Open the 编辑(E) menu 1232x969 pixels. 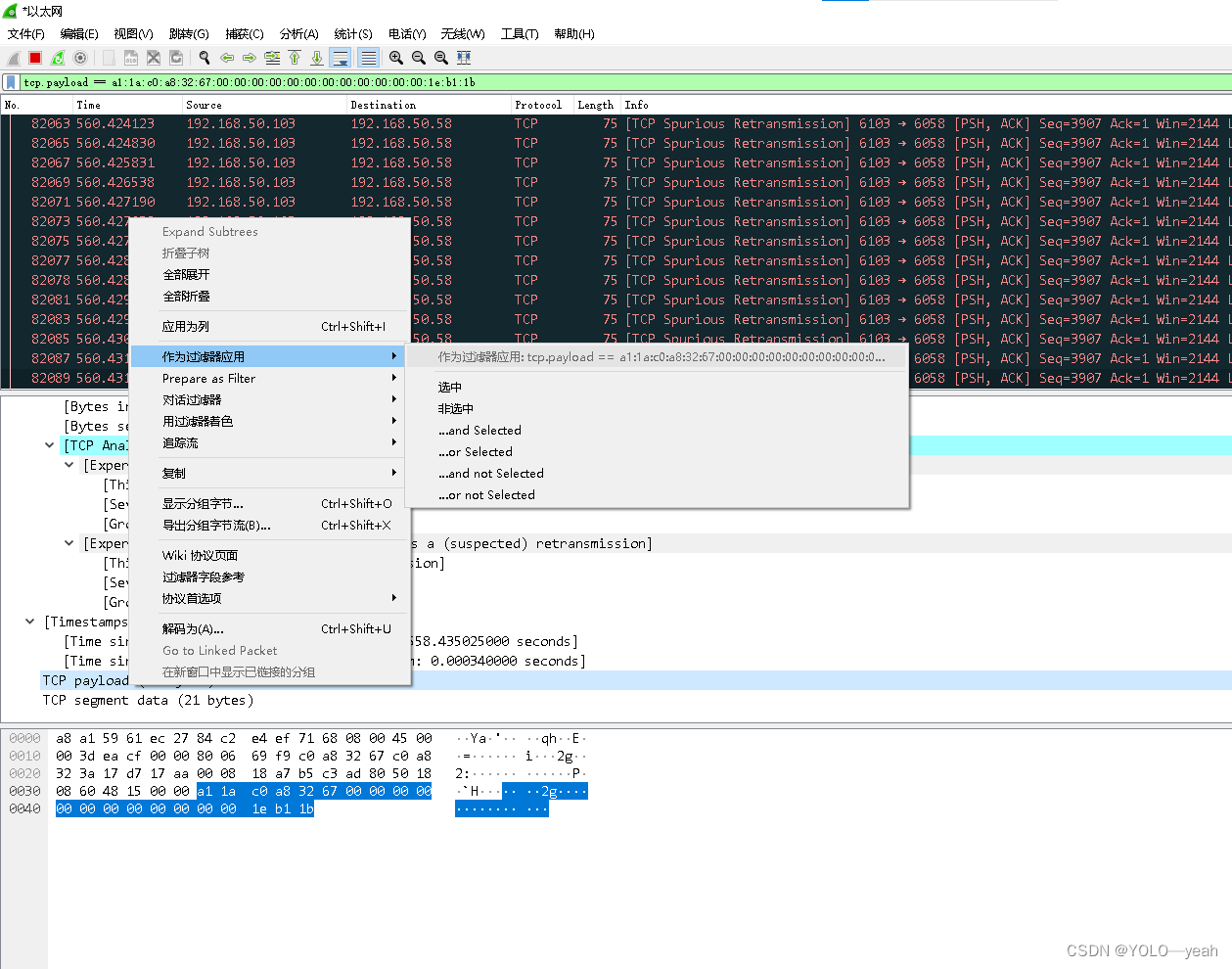click(79, 33)
